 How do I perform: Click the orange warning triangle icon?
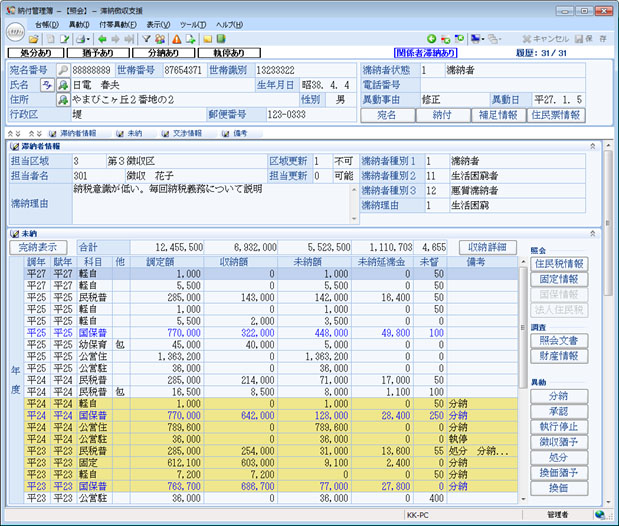[x=176, y=38]
